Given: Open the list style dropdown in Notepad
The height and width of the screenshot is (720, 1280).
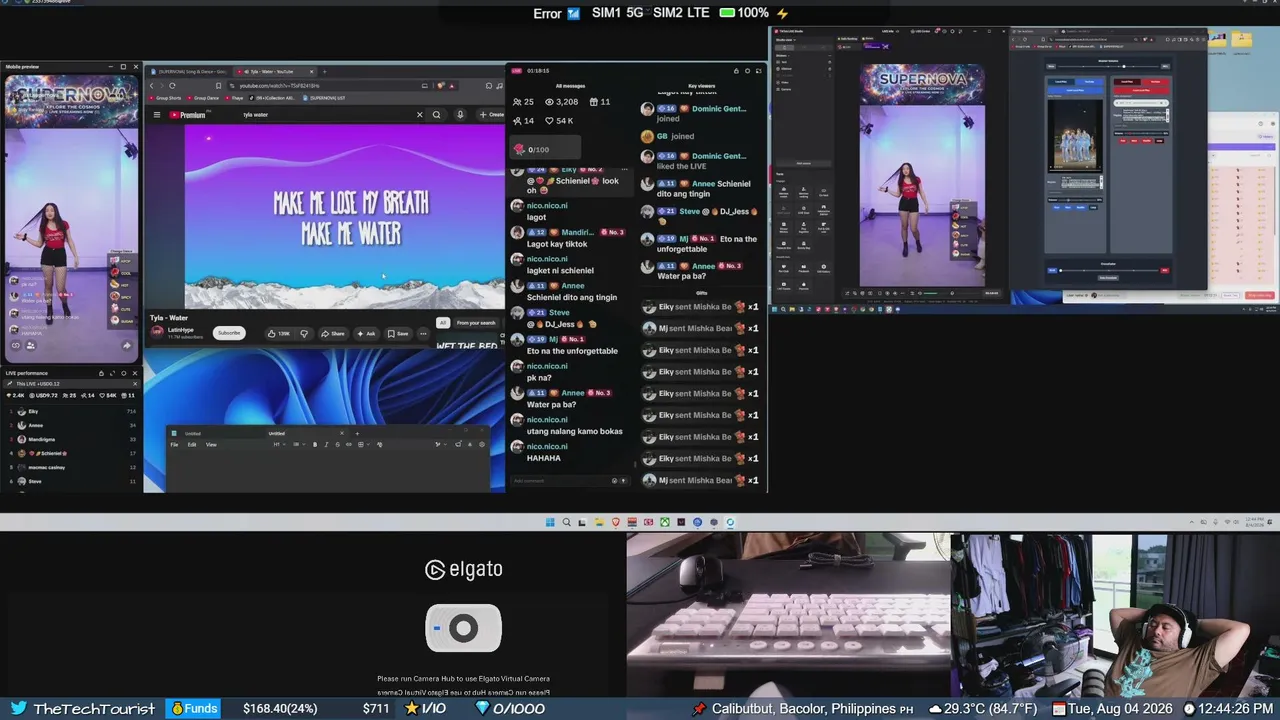Looking at the screenshot, I should tap(298, 445).
